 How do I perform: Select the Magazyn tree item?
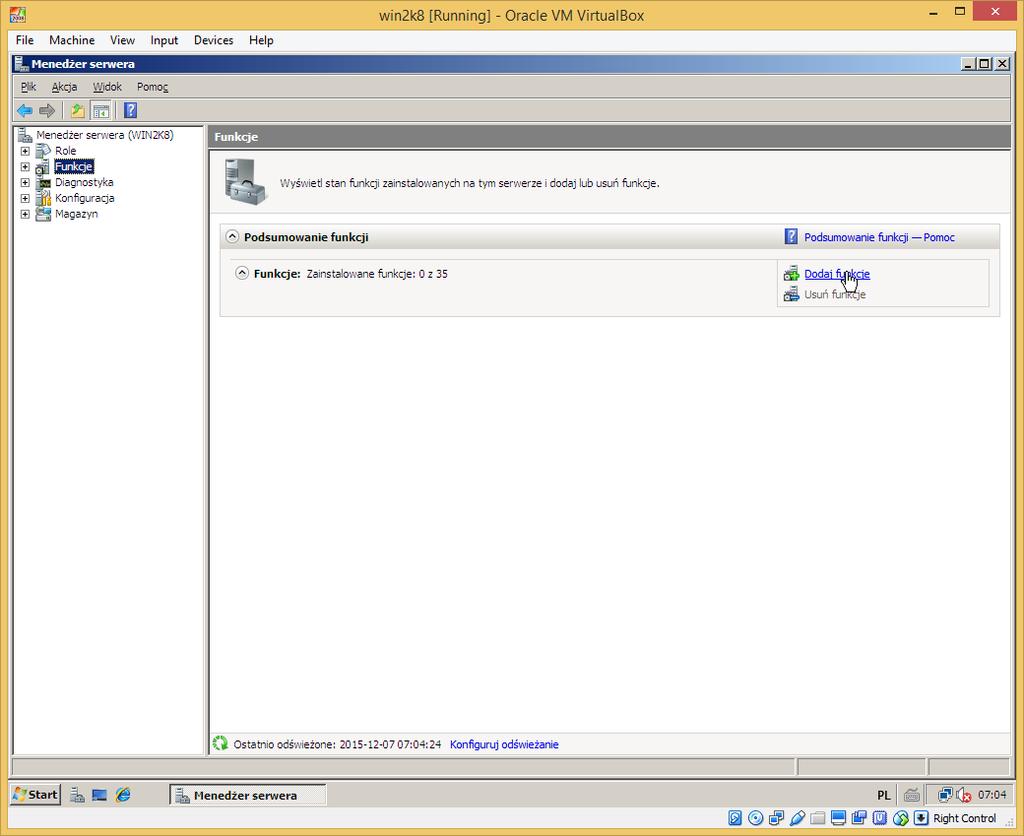pos(76,214)
